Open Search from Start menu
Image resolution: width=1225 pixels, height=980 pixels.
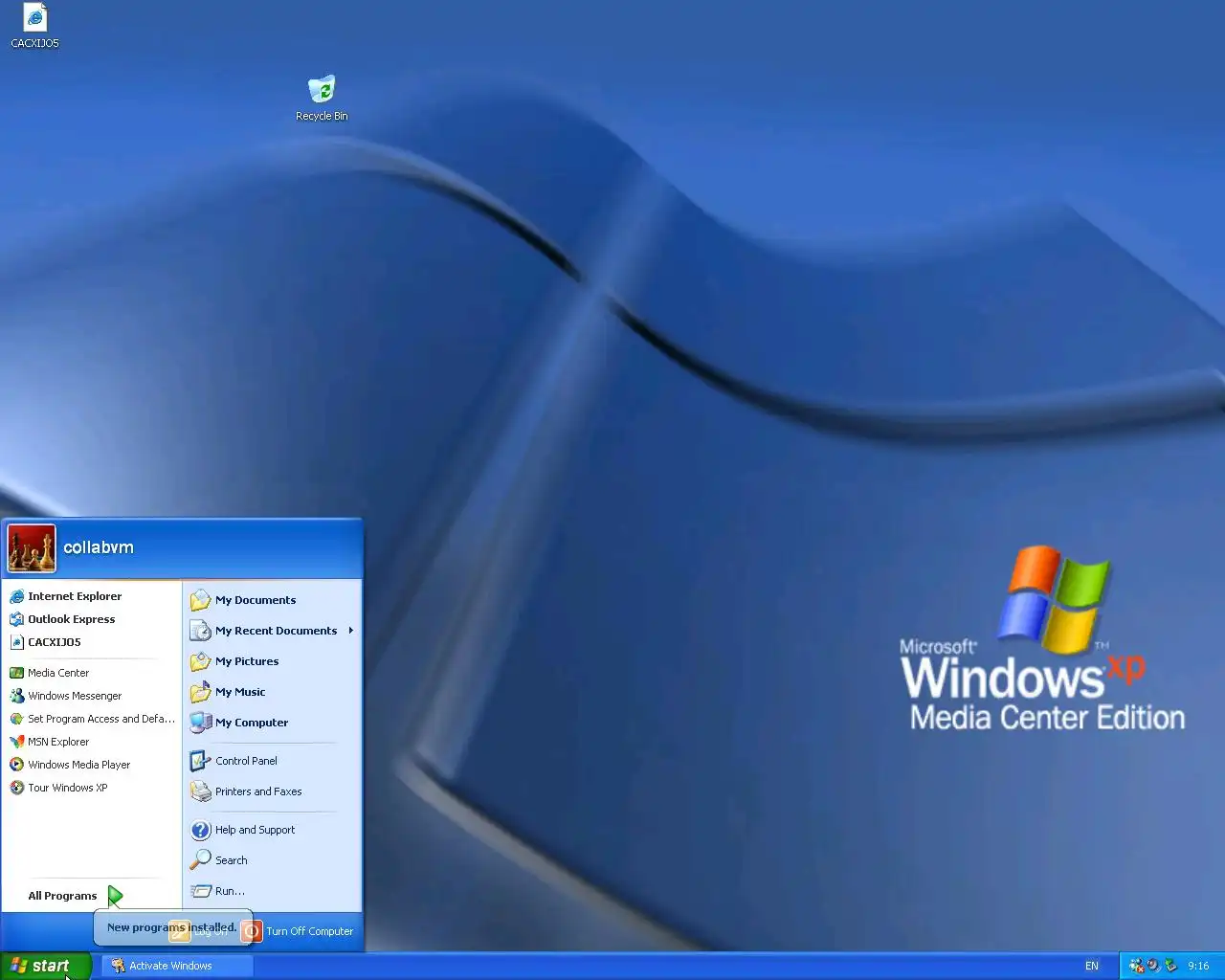click(273, 860)
